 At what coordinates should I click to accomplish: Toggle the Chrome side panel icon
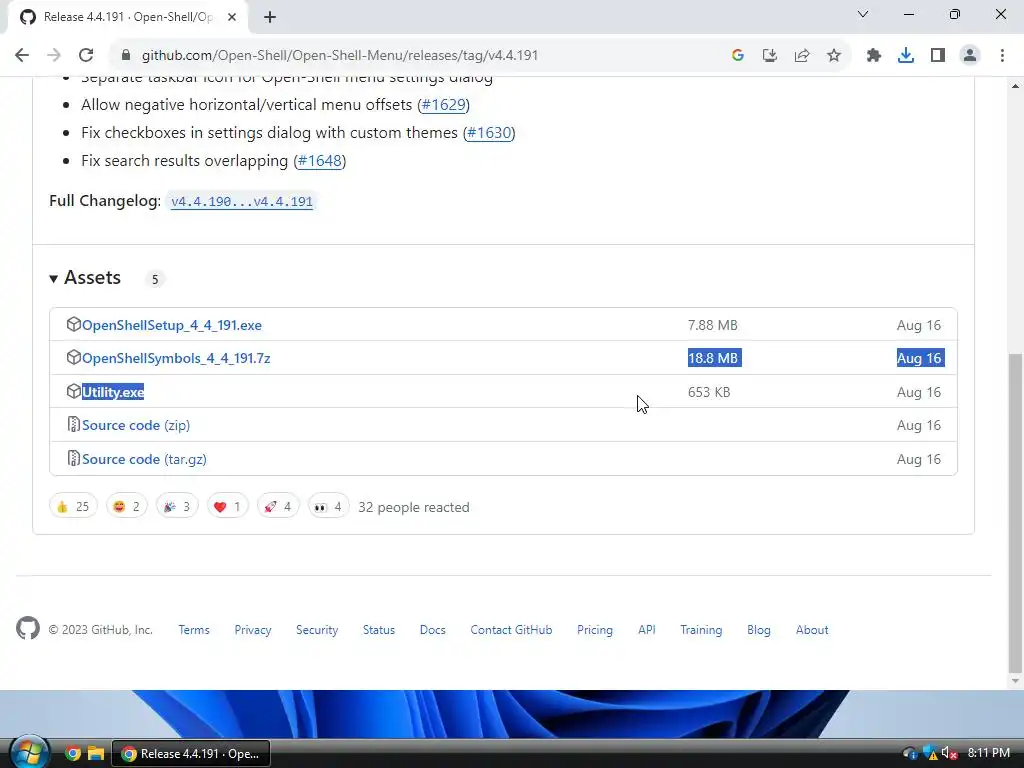point(938,56)
